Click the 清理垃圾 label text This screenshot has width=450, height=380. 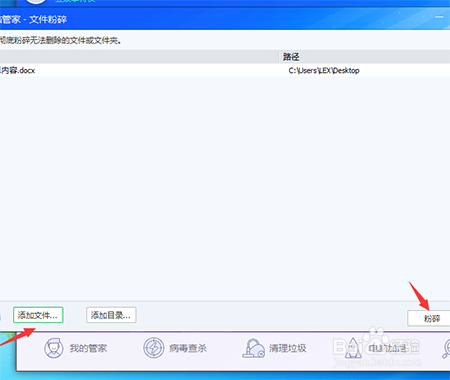288,348
